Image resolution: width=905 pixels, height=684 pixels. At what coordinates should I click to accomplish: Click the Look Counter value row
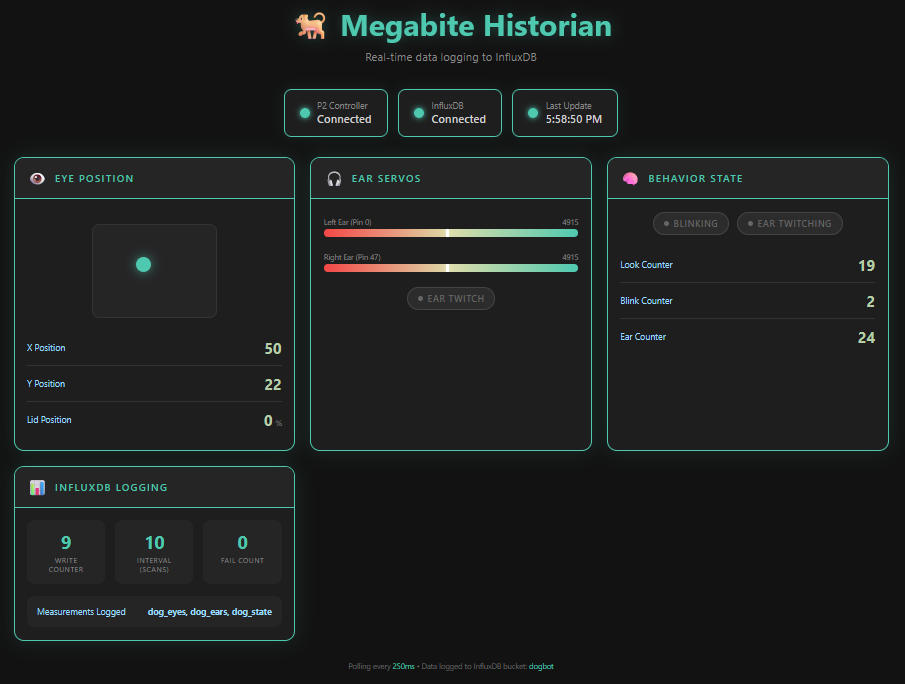(x=747, y=265)
